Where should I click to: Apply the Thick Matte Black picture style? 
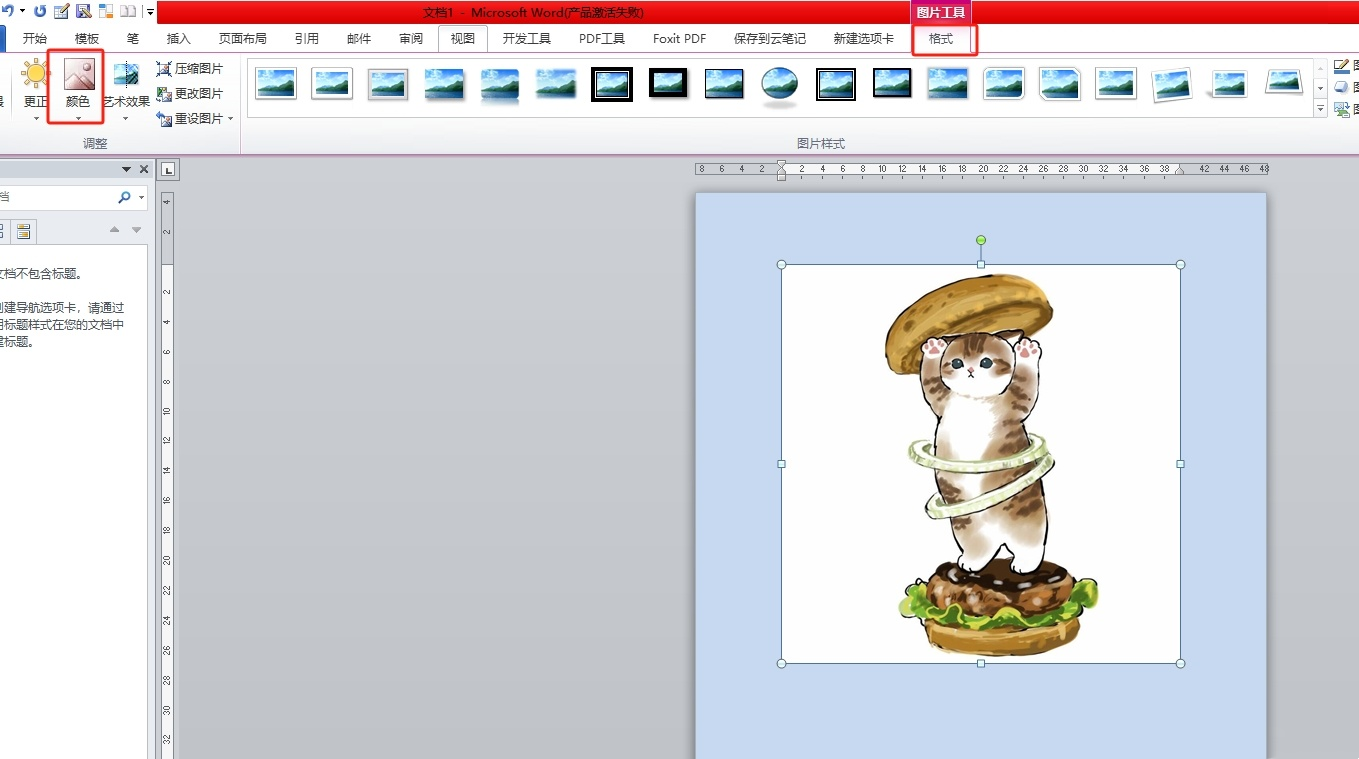668,84
